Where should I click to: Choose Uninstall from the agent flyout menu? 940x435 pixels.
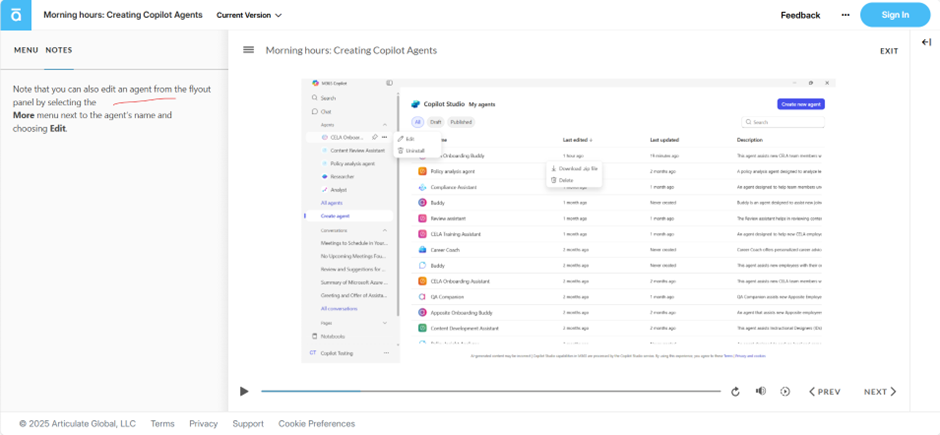click(x=411, y=150)
